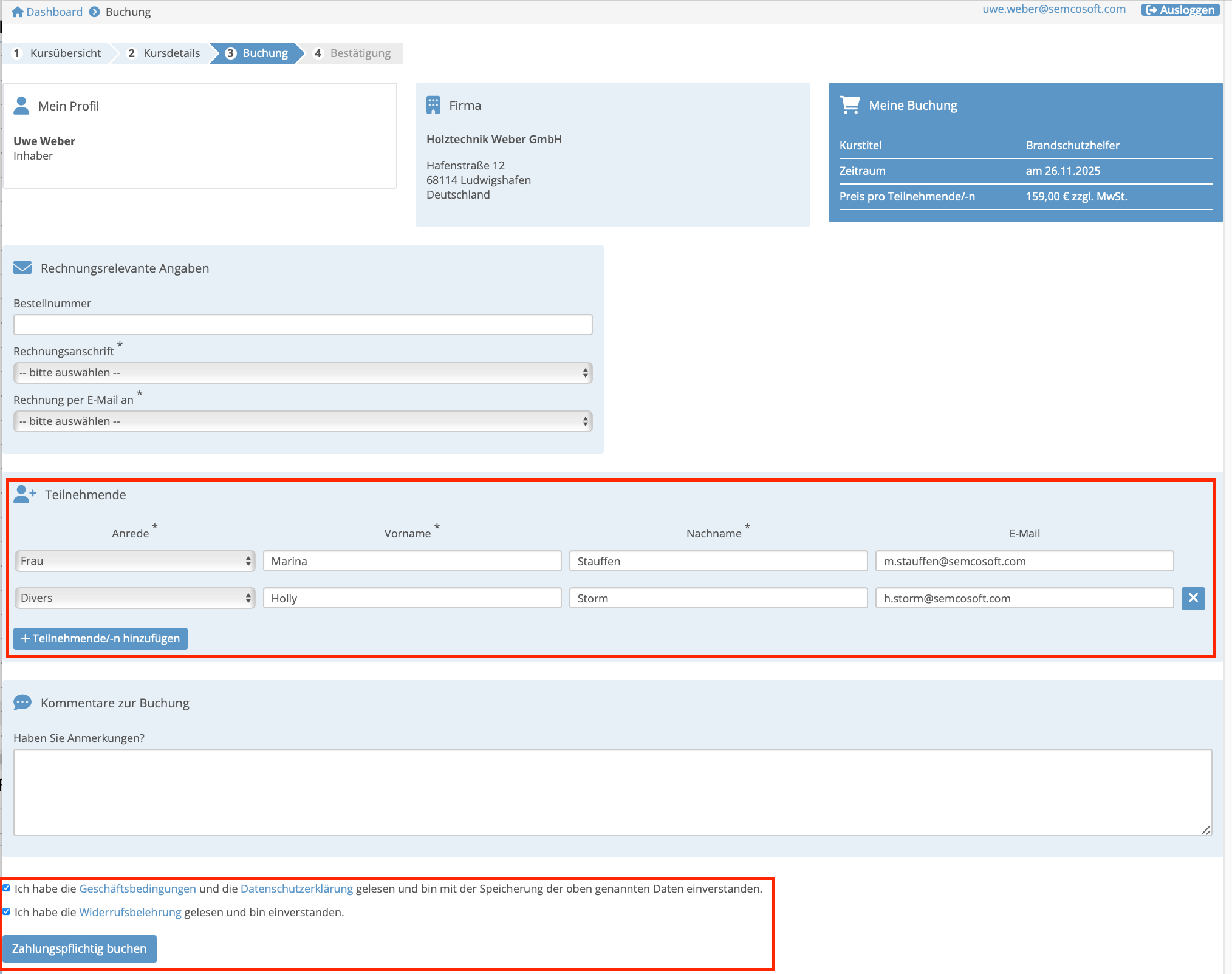Click the Firma building icon
This screenshot has width=1232, height=974.
(433, 105)
